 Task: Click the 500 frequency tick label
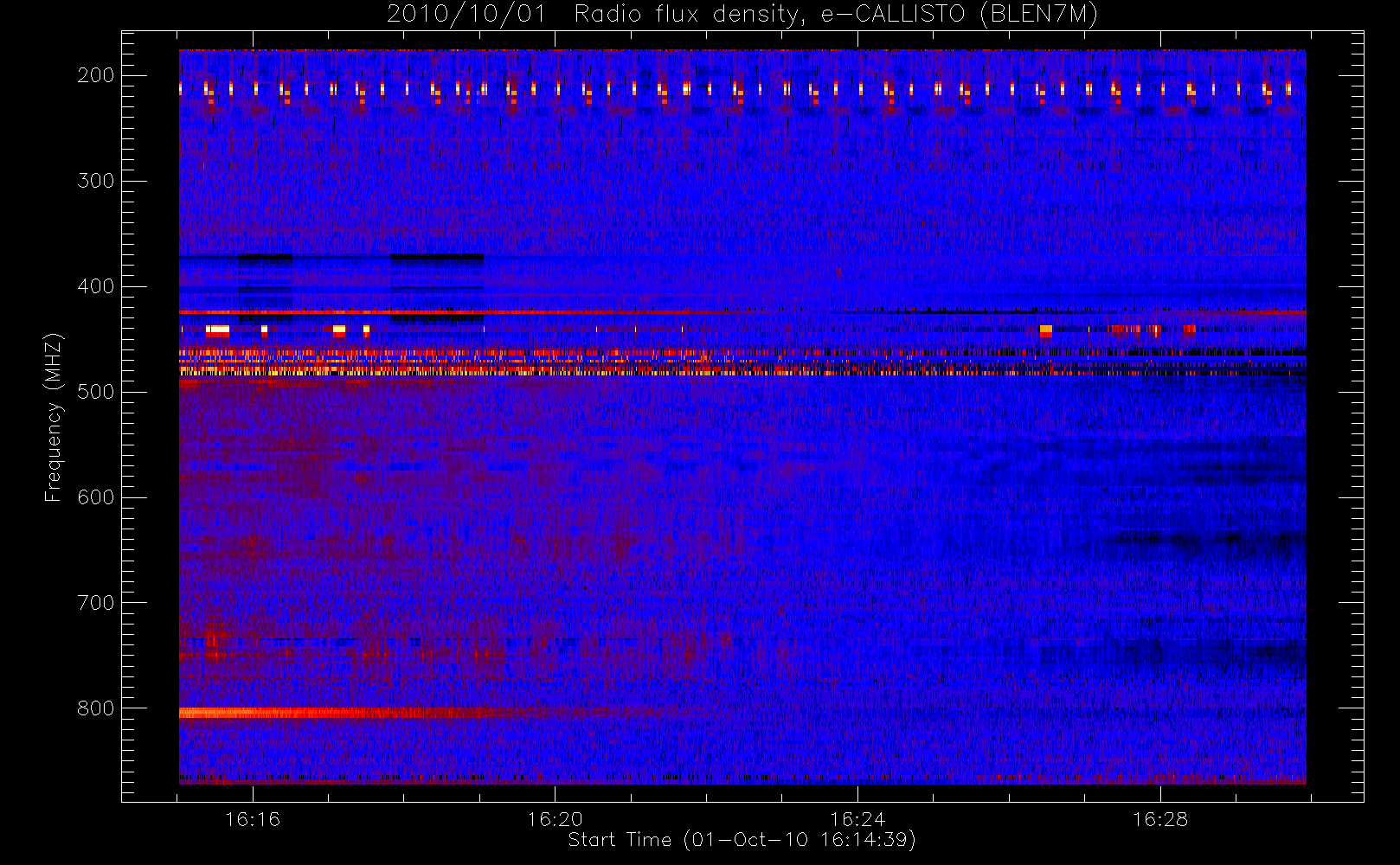point(96,392)
